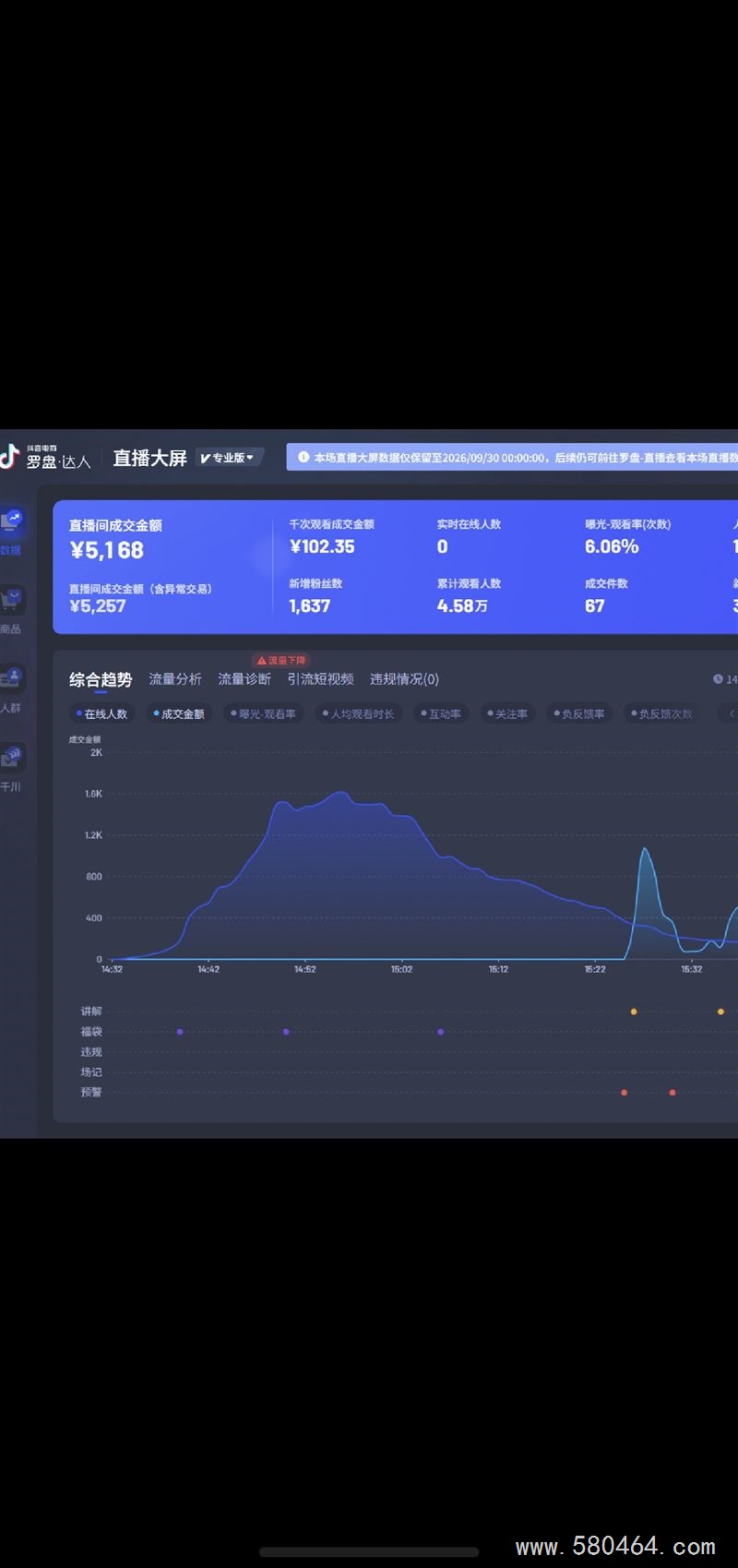The height and width of the screenshot is (1568, 738).
Task: Click the clock icon beside chart time
Action: pos(718,679)
